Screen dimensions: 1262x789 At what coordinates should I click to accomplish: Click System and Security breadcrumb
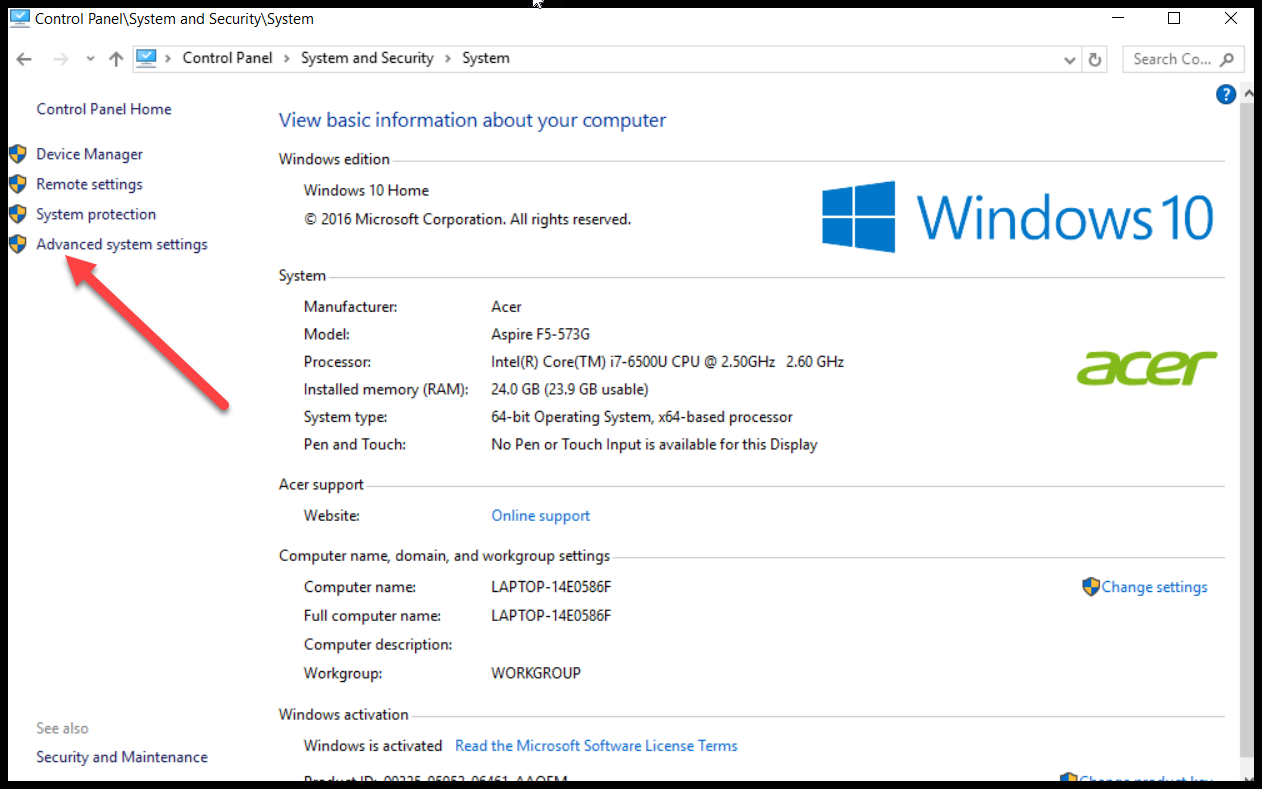tap(367, 58)
